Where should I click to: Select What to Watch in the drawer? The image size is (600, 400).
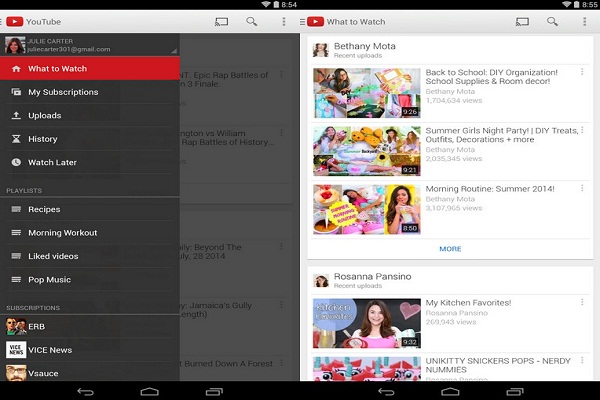90,69
